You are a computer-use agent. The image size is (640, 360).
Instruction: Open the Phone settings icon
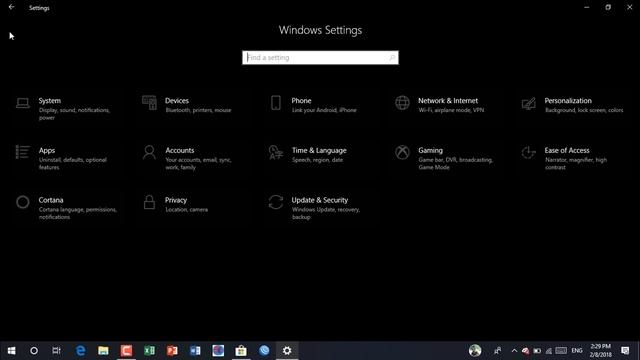[276, 103]
